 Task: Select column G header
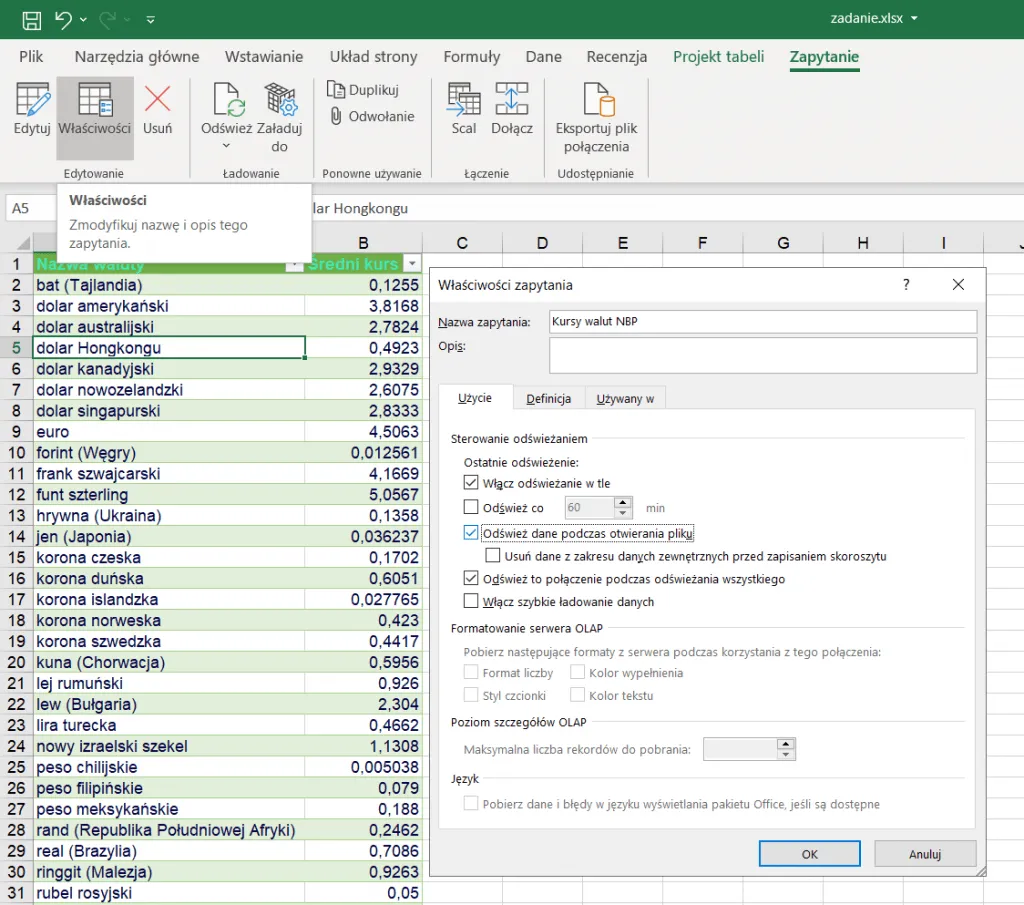click(x=783, y=243)
